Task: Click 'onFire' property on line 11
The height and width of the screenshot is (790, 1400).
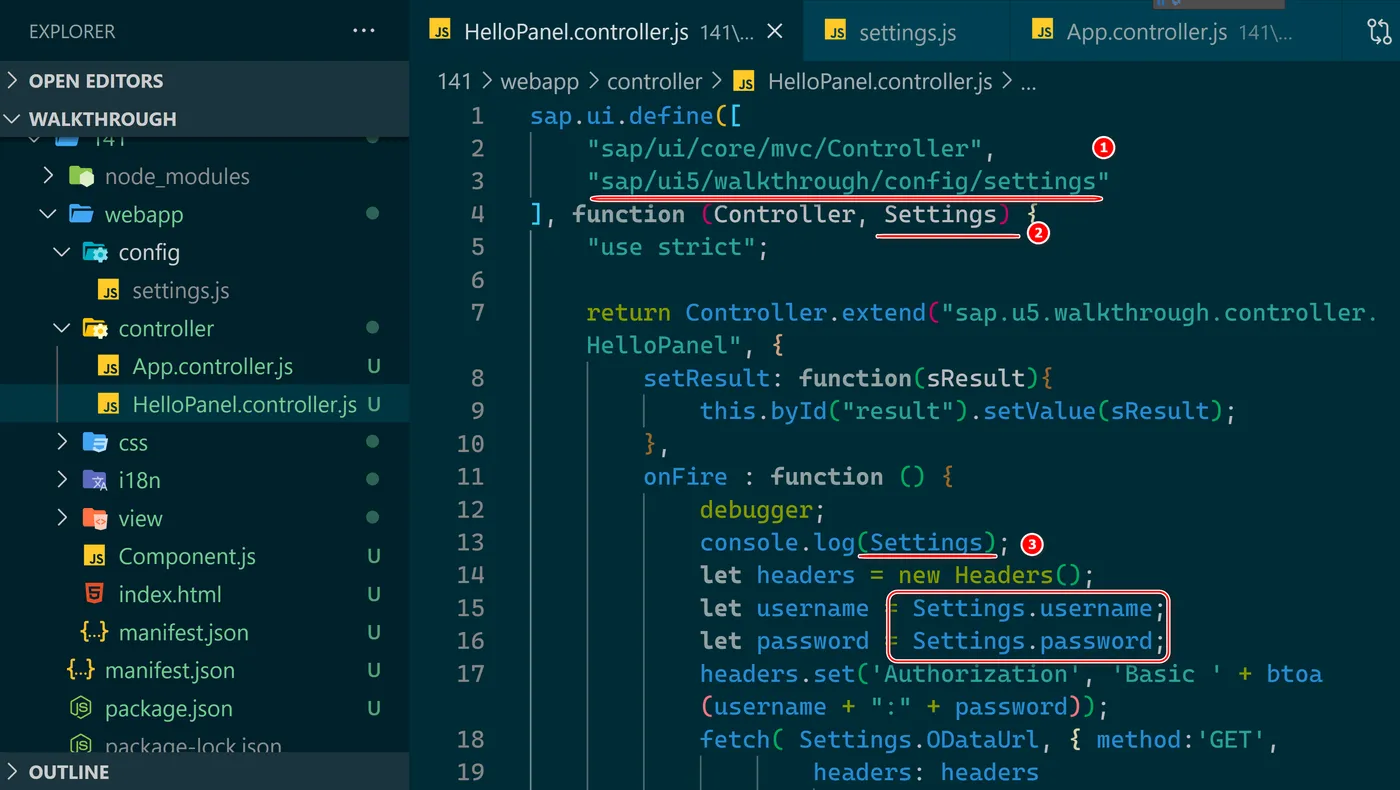Action: (686, 477)
